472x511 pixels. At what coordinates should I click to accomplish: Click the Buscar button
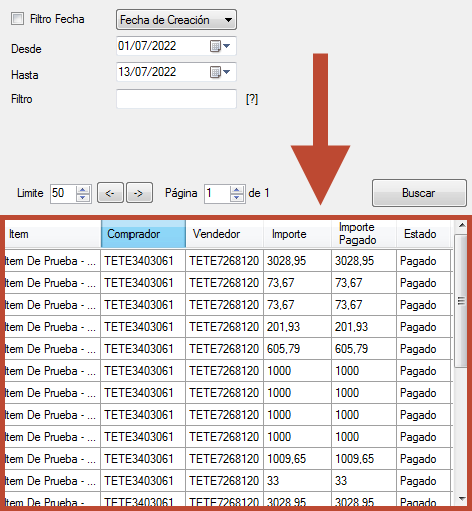tap(419, 193)
